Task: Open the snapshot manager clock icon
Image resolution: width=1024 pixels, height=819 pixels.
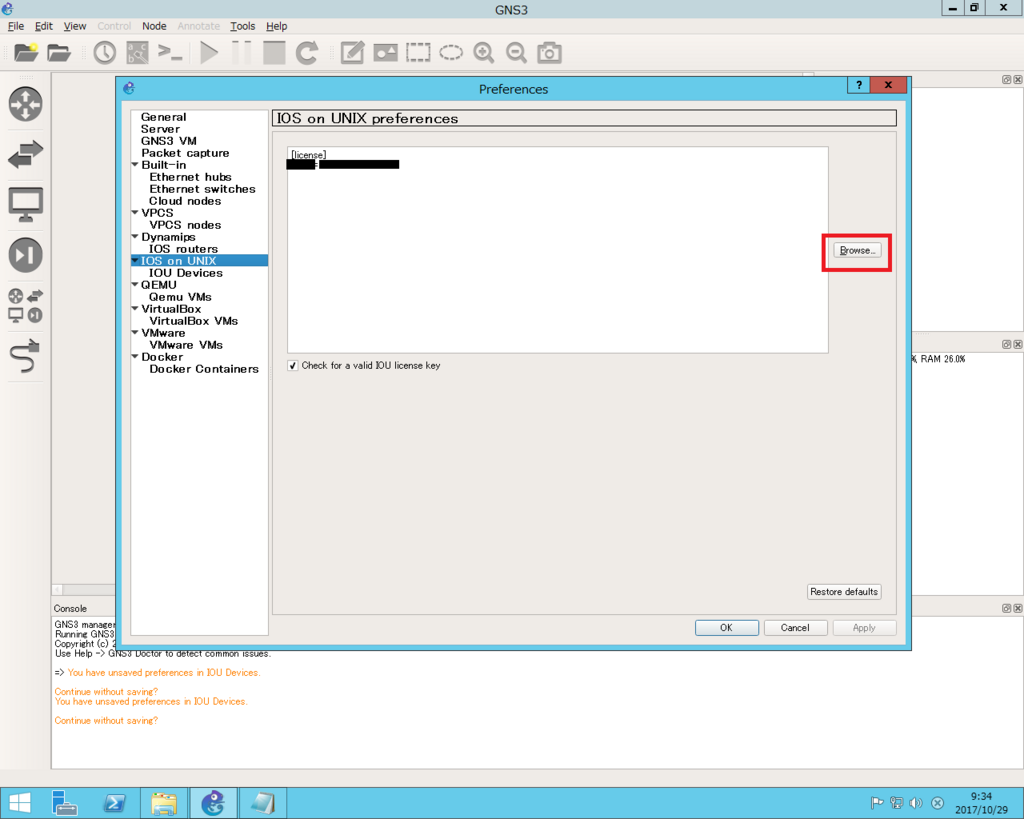Action: coord(104,52)
